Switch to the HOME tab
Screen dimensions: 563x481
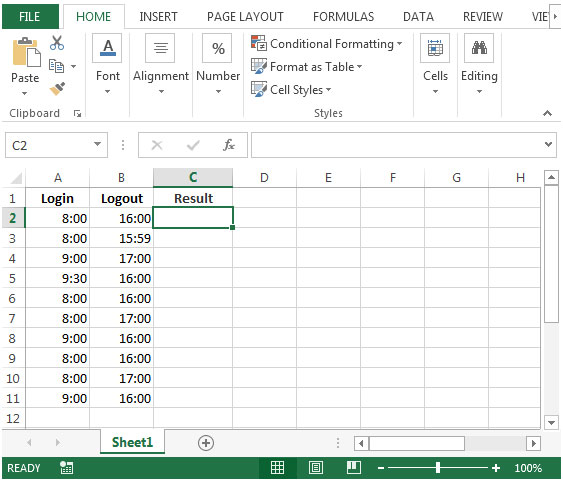pyautogui.click(x=94, y=17)
